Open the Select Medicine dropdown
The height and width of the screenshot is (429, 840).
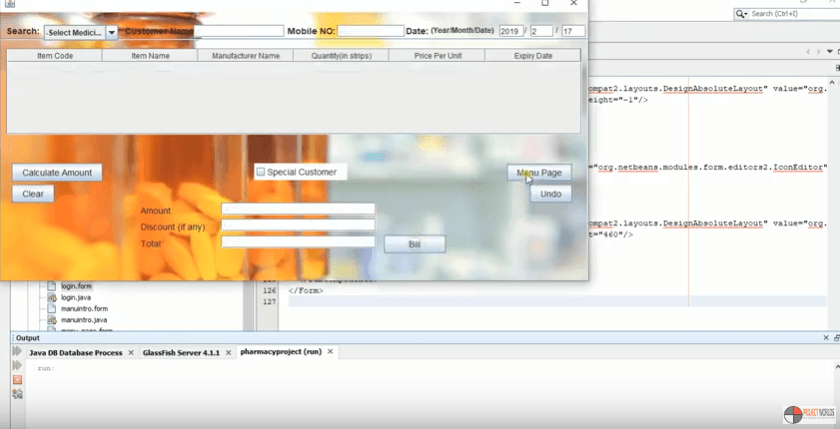[111, 32]
